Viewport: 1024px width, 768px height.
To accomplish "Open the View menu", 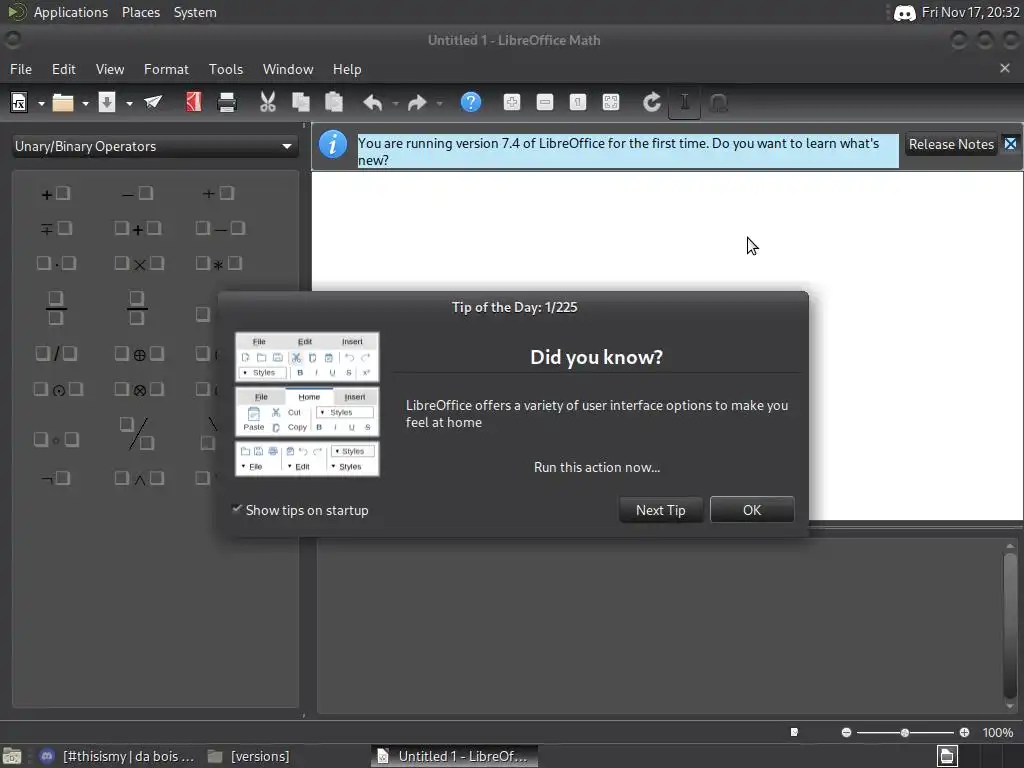I will click(x=110, y=69).
